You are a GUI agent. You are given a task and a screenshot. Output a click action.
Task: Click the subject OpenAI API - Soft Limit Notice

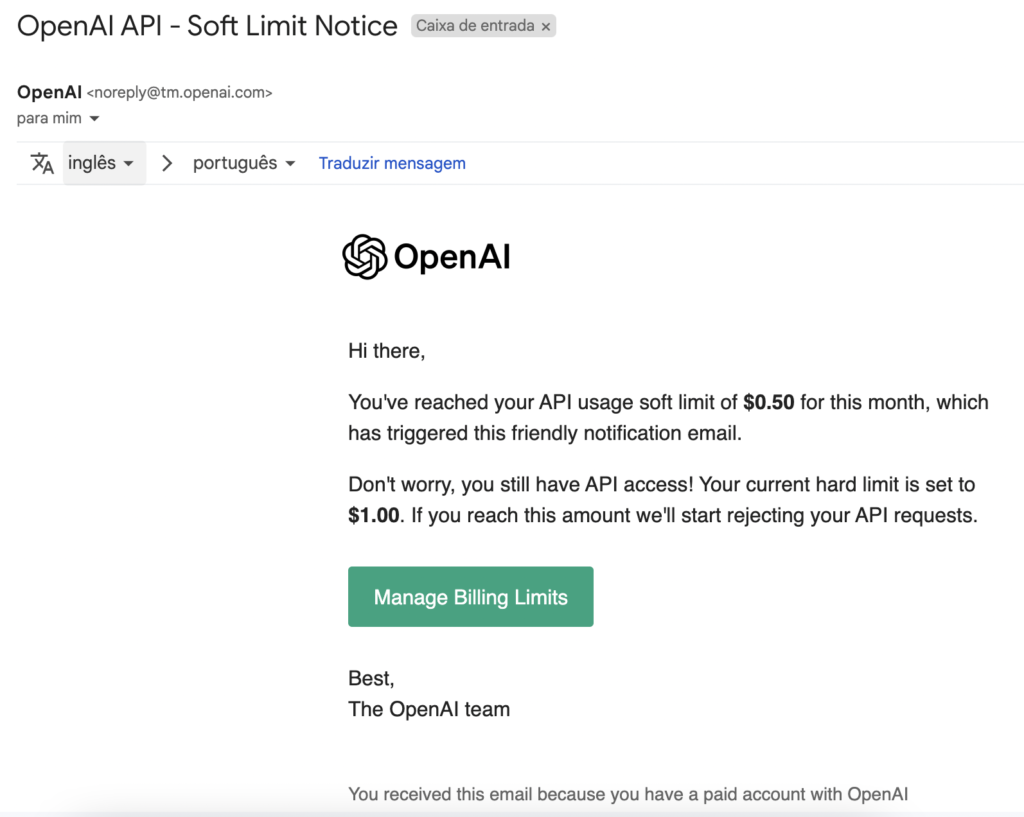(x=207, y=26)
